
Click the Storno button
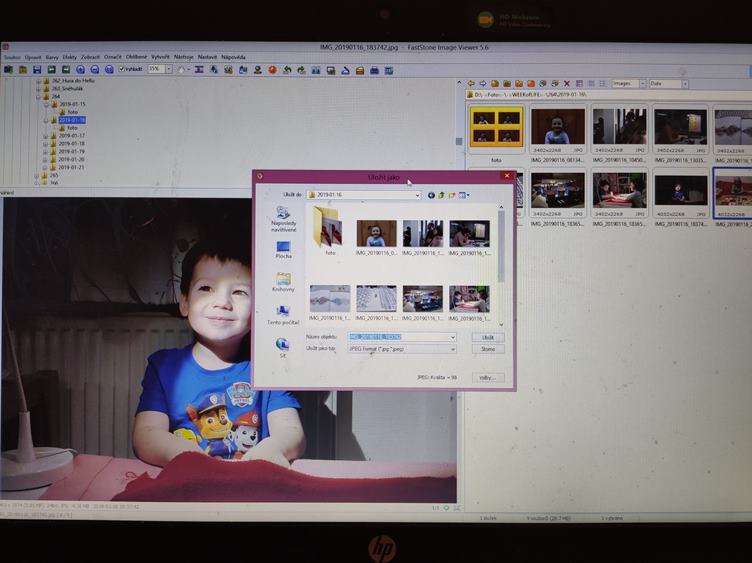[x=488, y=349]
